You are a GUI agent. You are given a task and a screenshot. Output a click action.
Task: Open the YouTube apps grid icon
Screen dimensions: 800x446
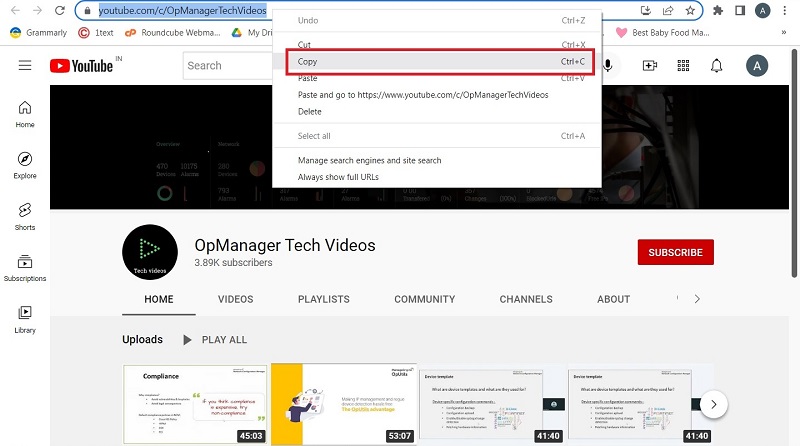(x=683, y=65)
